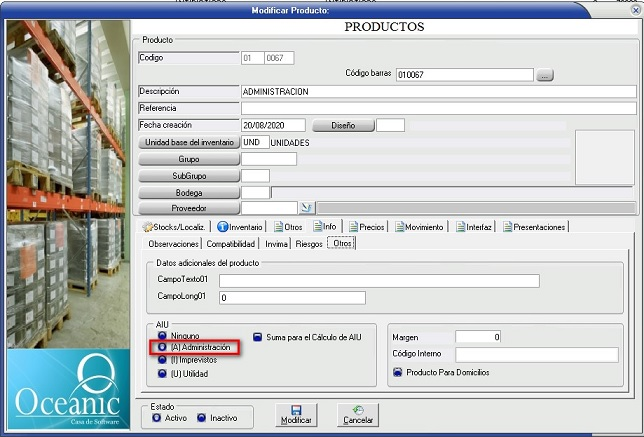
Task: Enable Suma para el Cálculo de AIU
Action: click(x=257, y=337)
